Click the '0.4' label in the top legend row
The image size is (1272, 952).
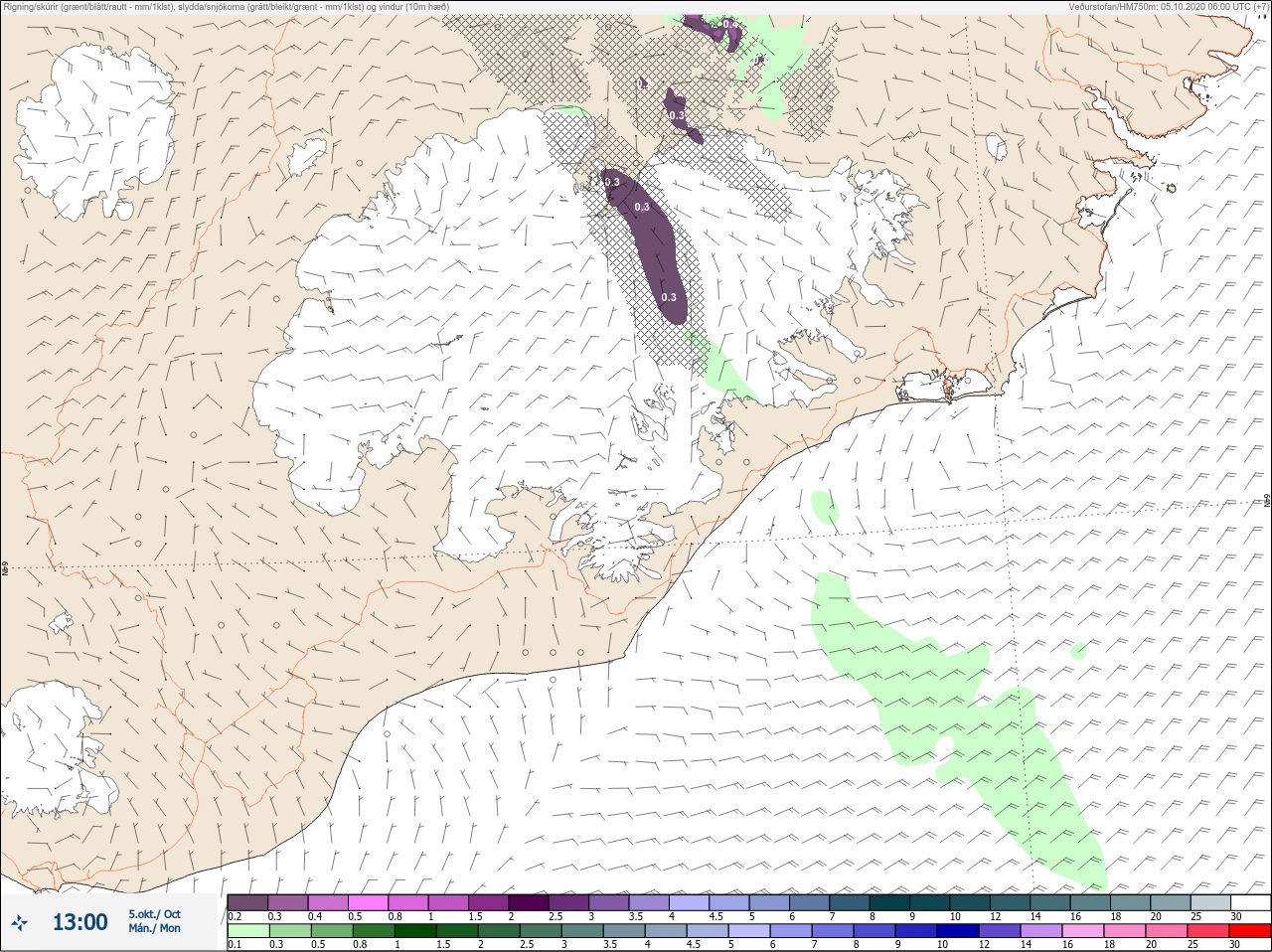pyautogui.click(x=315, y=916)
